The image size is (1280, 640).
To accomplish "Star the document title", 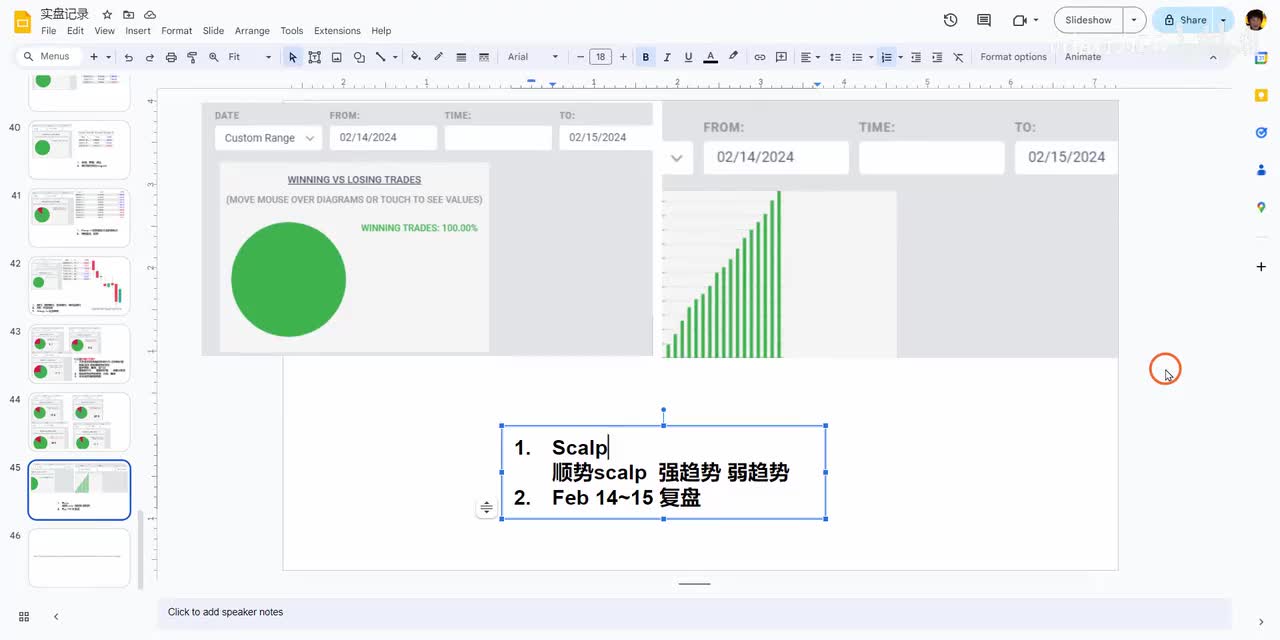I will point(107,15).
